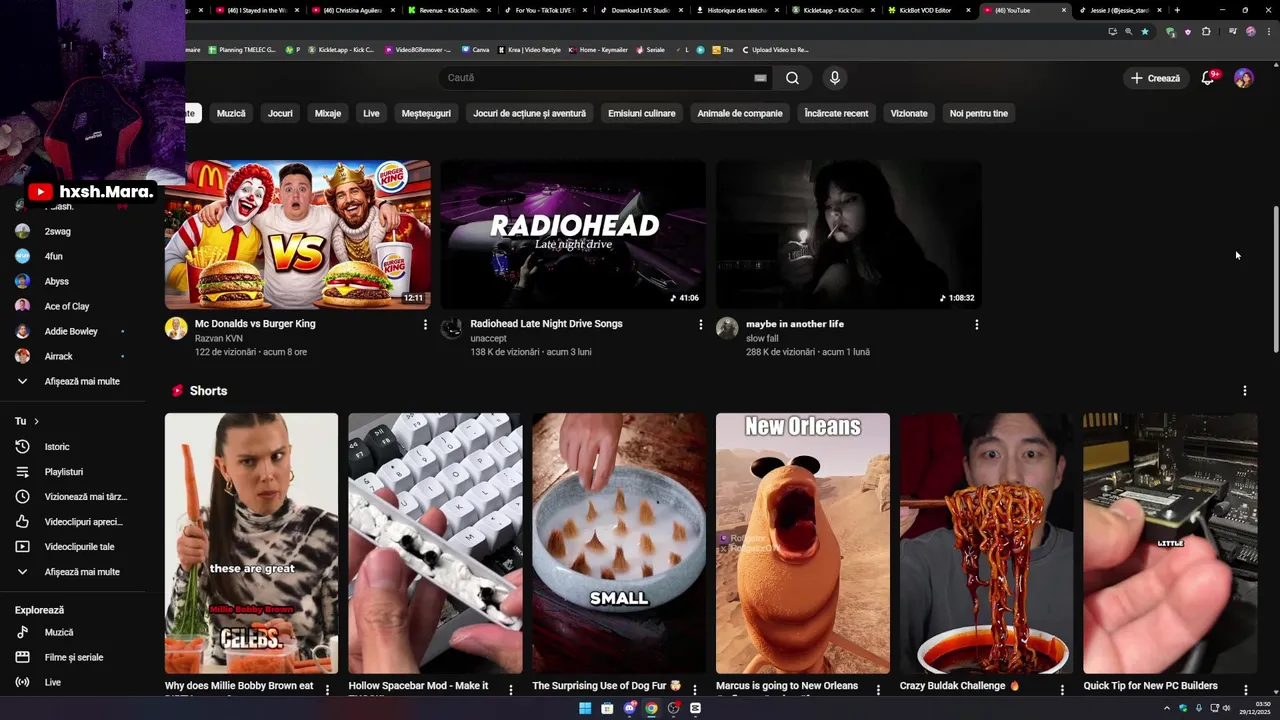Select the Muzică filter chip

[231, 113]
